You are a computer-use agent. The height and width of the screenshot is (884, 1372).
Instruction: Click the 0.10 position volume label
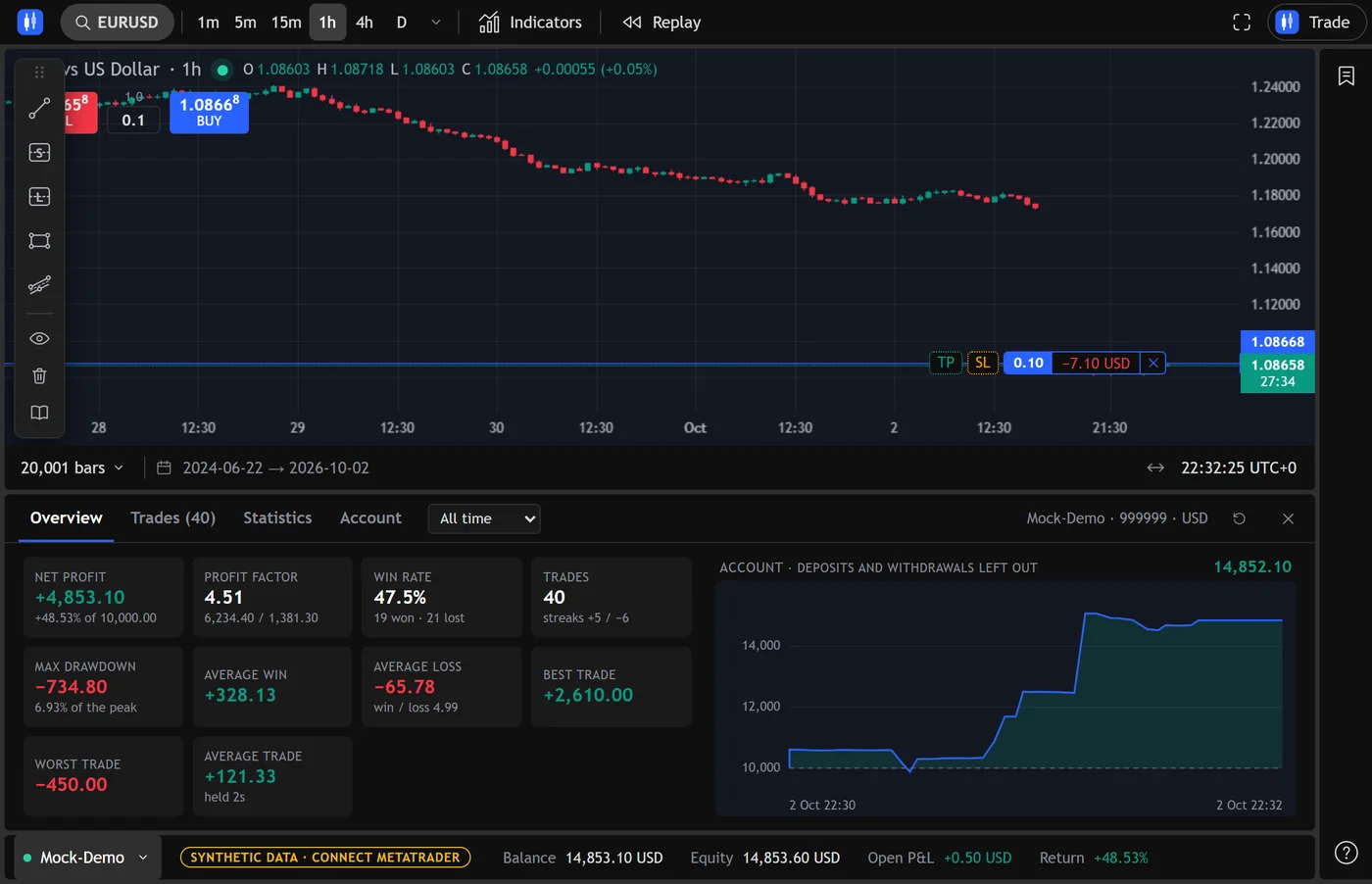1028,363
